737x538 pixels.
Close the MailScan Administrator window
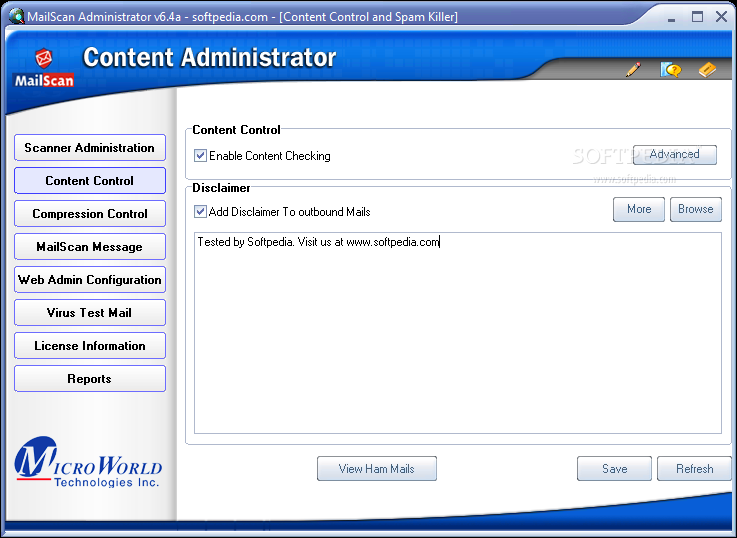point(721,17)
